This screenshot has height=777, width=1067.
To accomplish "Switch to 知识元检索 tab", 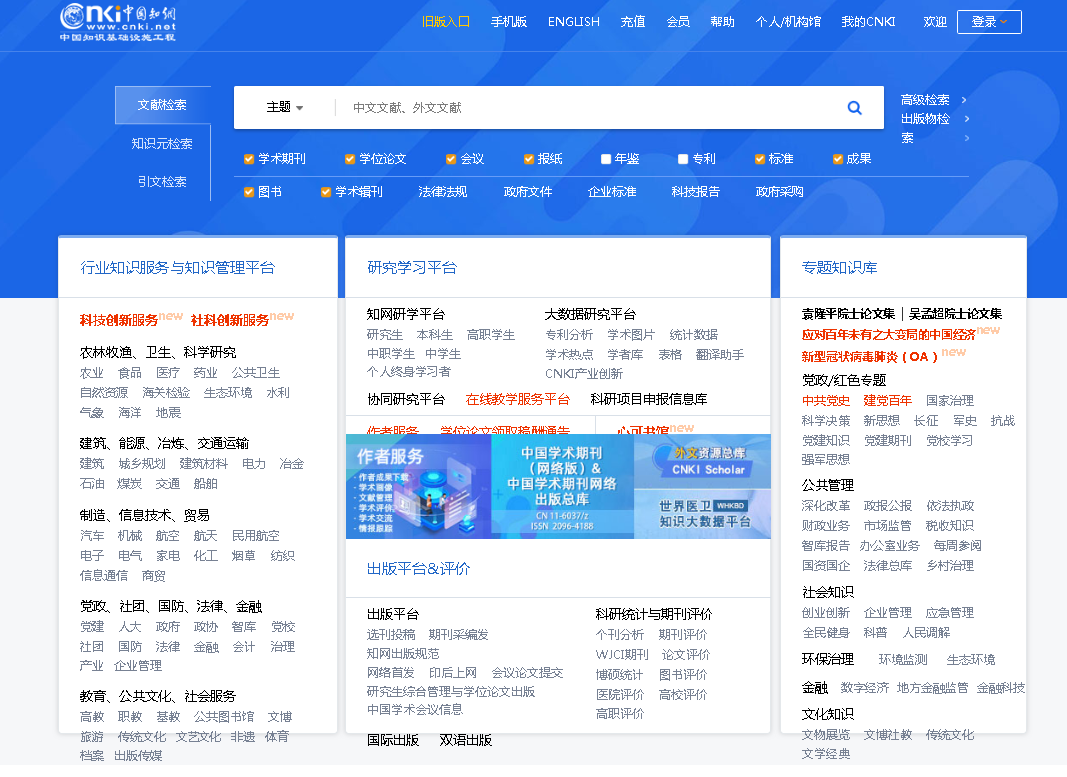I will click(x=162, y=144).
